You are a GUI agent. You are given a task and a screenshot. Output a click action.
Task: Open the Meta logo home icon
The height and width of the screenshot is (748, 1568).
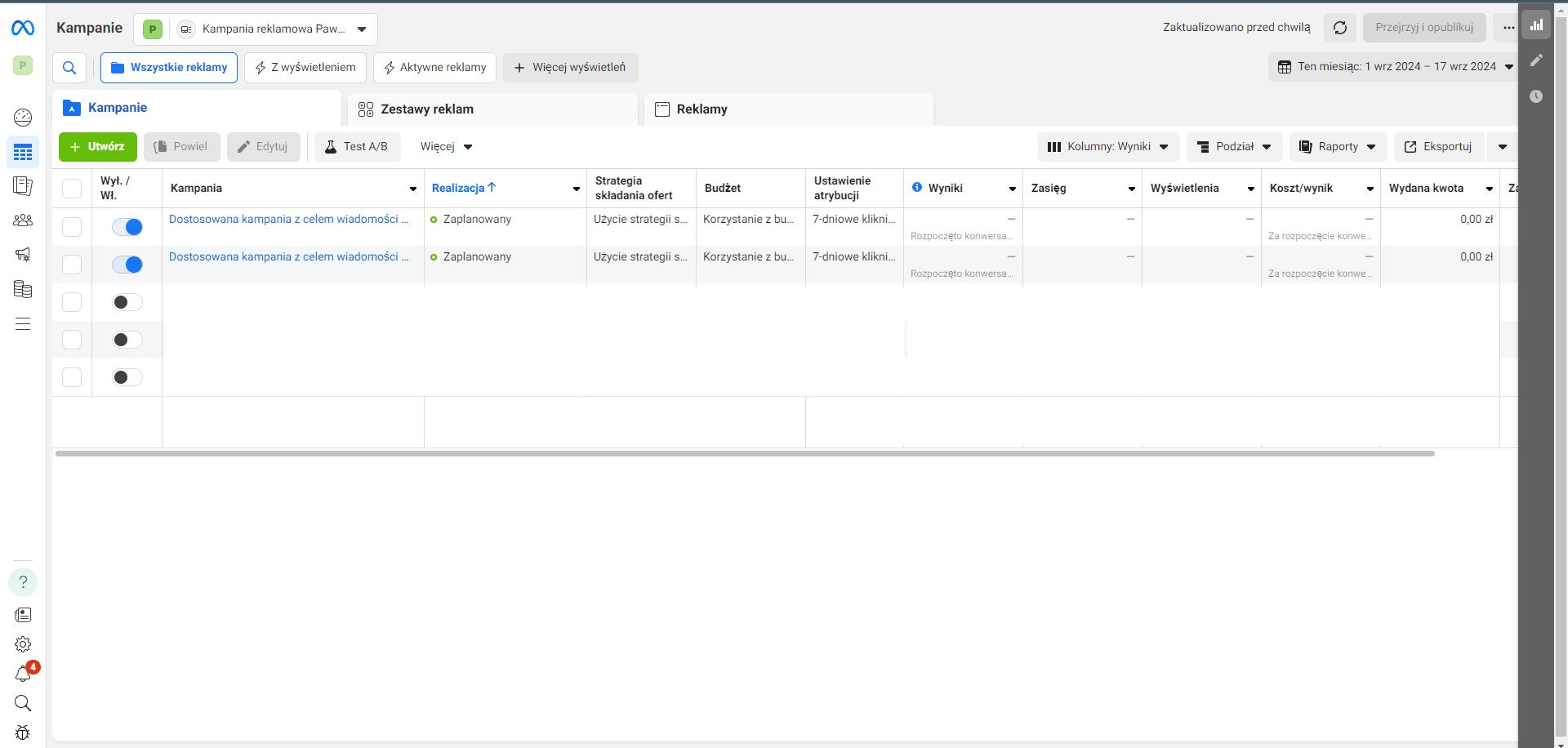[x=23, y=29]
